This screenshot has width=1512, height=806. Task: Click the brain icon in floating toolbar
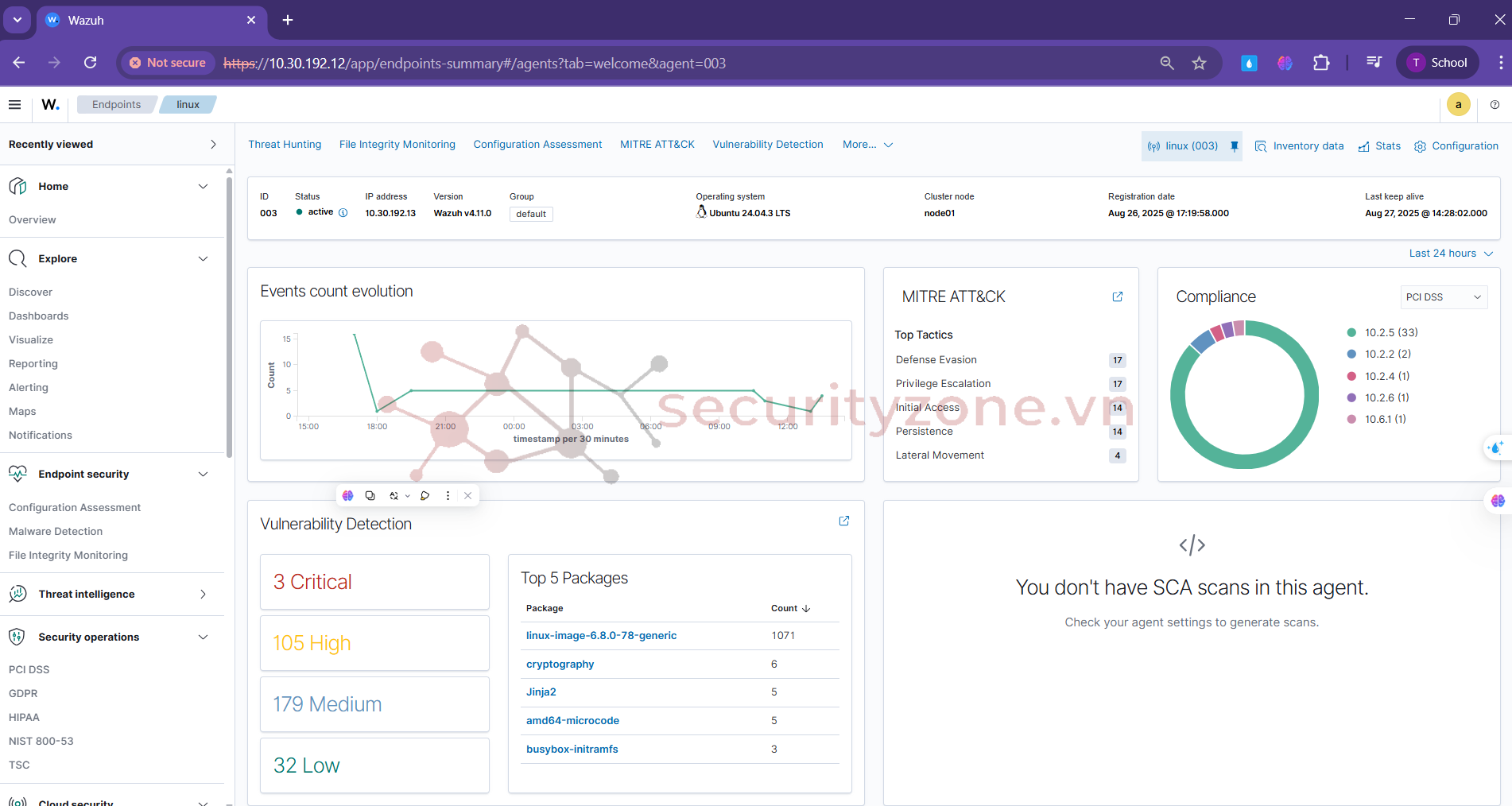point(347,495)
